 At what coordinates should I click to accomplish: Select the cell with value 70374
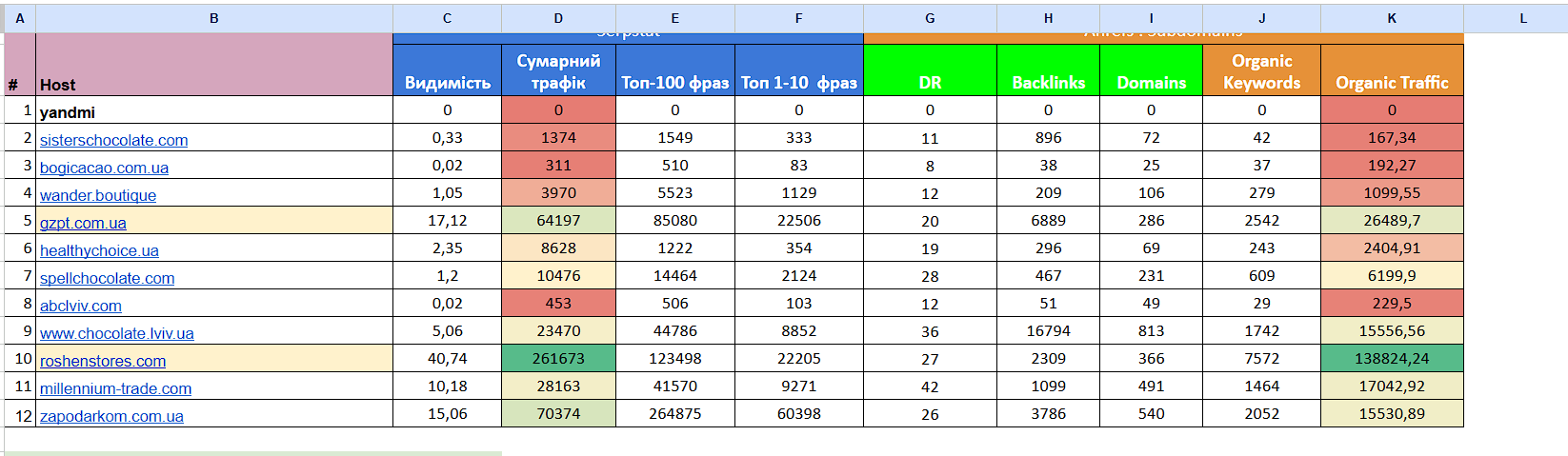(x=558, y=414)
